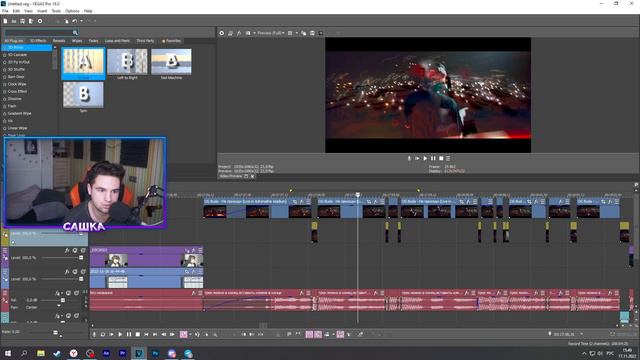The image size is (640, 360).
Task: Mute the purple video track
Action: pyautogui.click(x=75, y=250)
